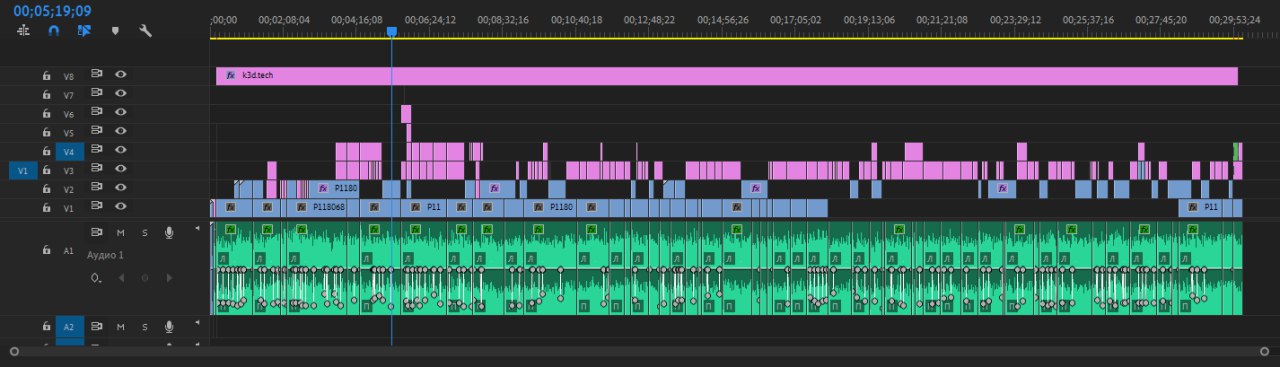Image resolution: width=1280 pixels, height=367 pixels.
Task: Open Timeline Display Settings wrench
Action: (145, 30)
